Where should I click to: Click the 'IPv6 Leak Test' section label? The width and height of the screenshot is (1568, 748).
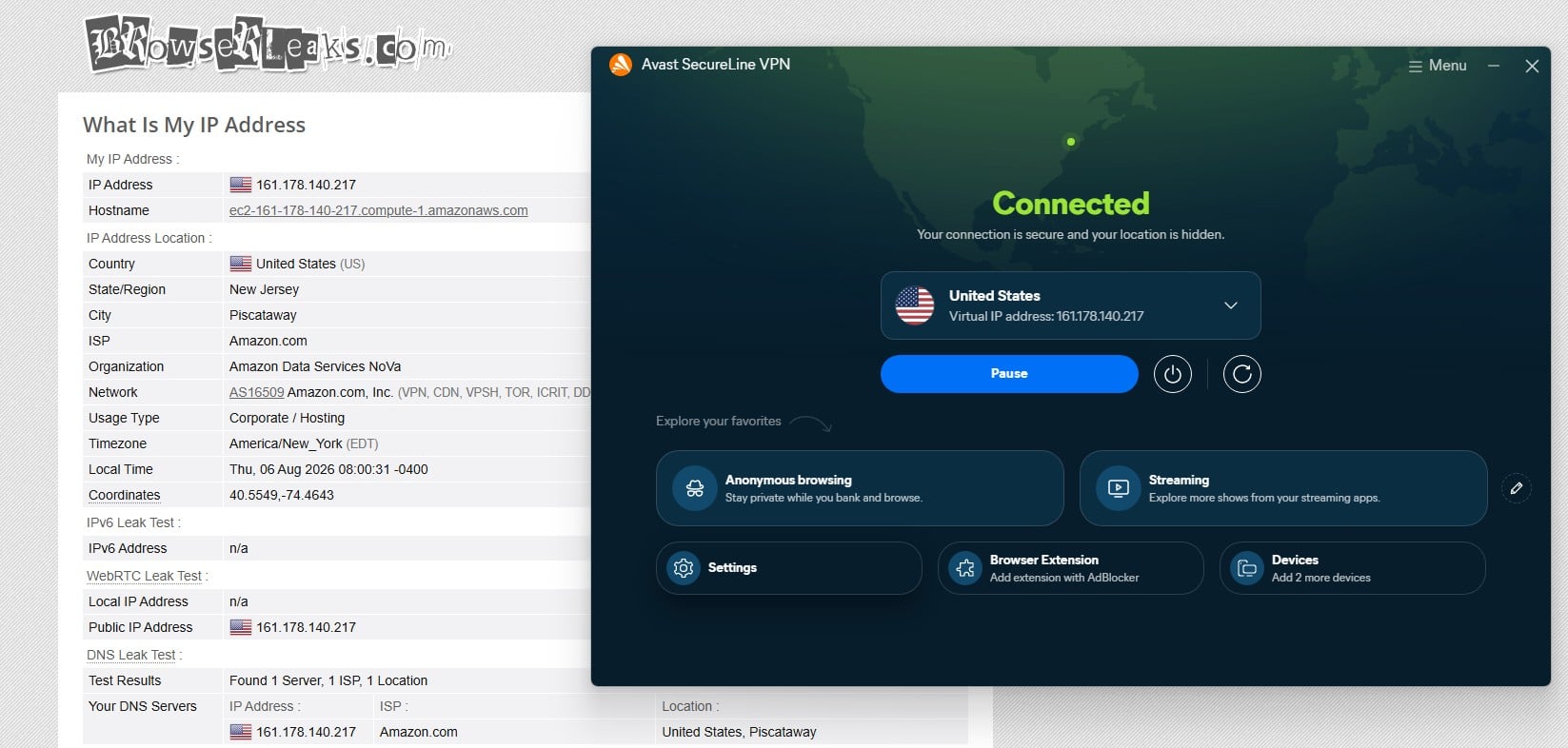(133, 522)
